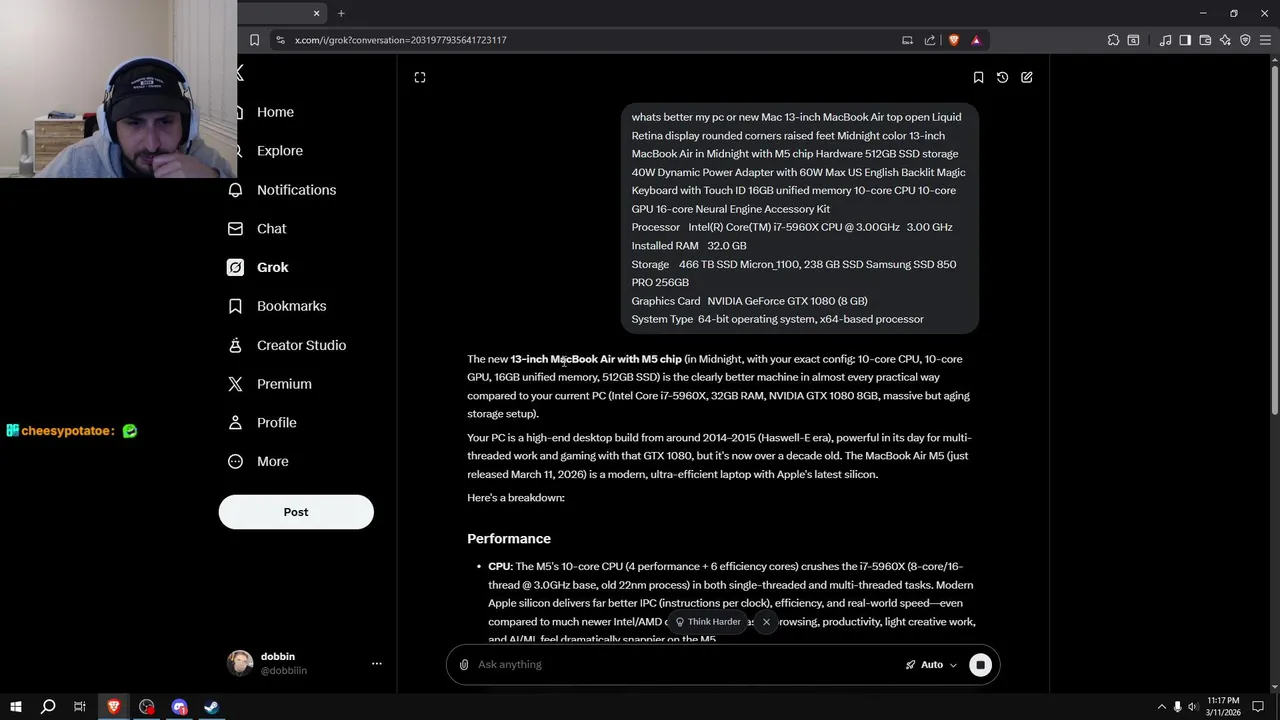Dismiss the Think Harder suggestion
Viewport: 1280px width, 720px height.
click(766, 622)
